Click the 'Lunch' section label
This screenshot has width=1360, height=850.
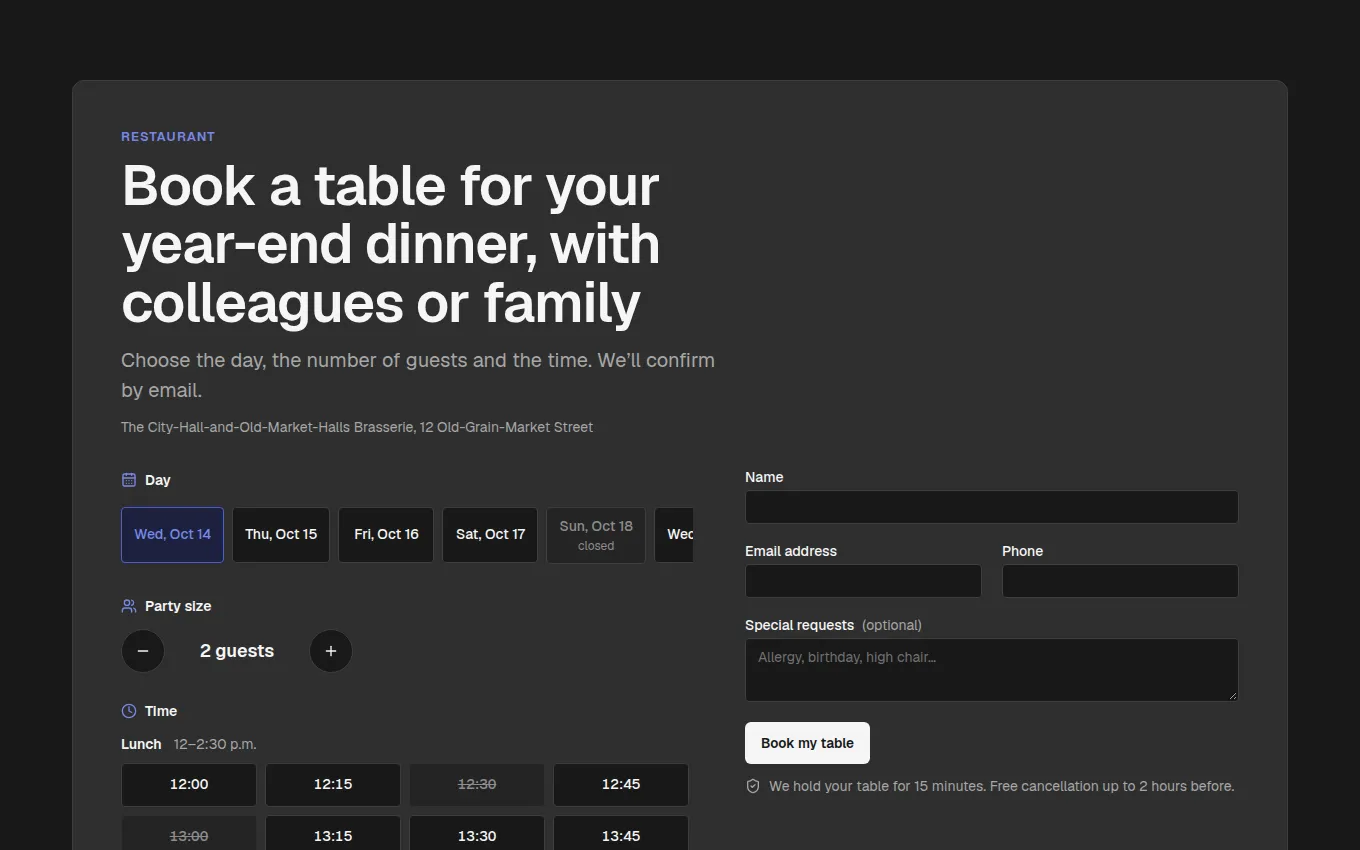[x=141, y=744]
